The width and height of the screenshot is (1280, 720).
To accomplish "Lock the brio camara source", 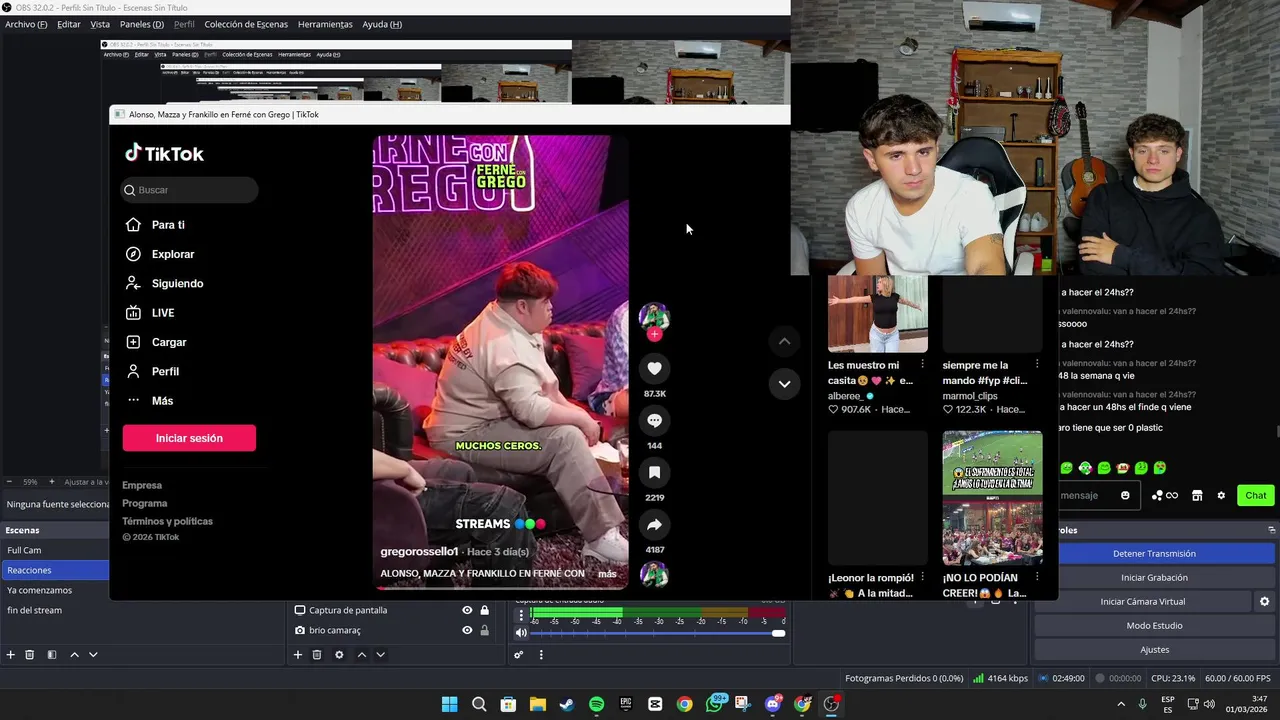I will [x=484, y=630].
